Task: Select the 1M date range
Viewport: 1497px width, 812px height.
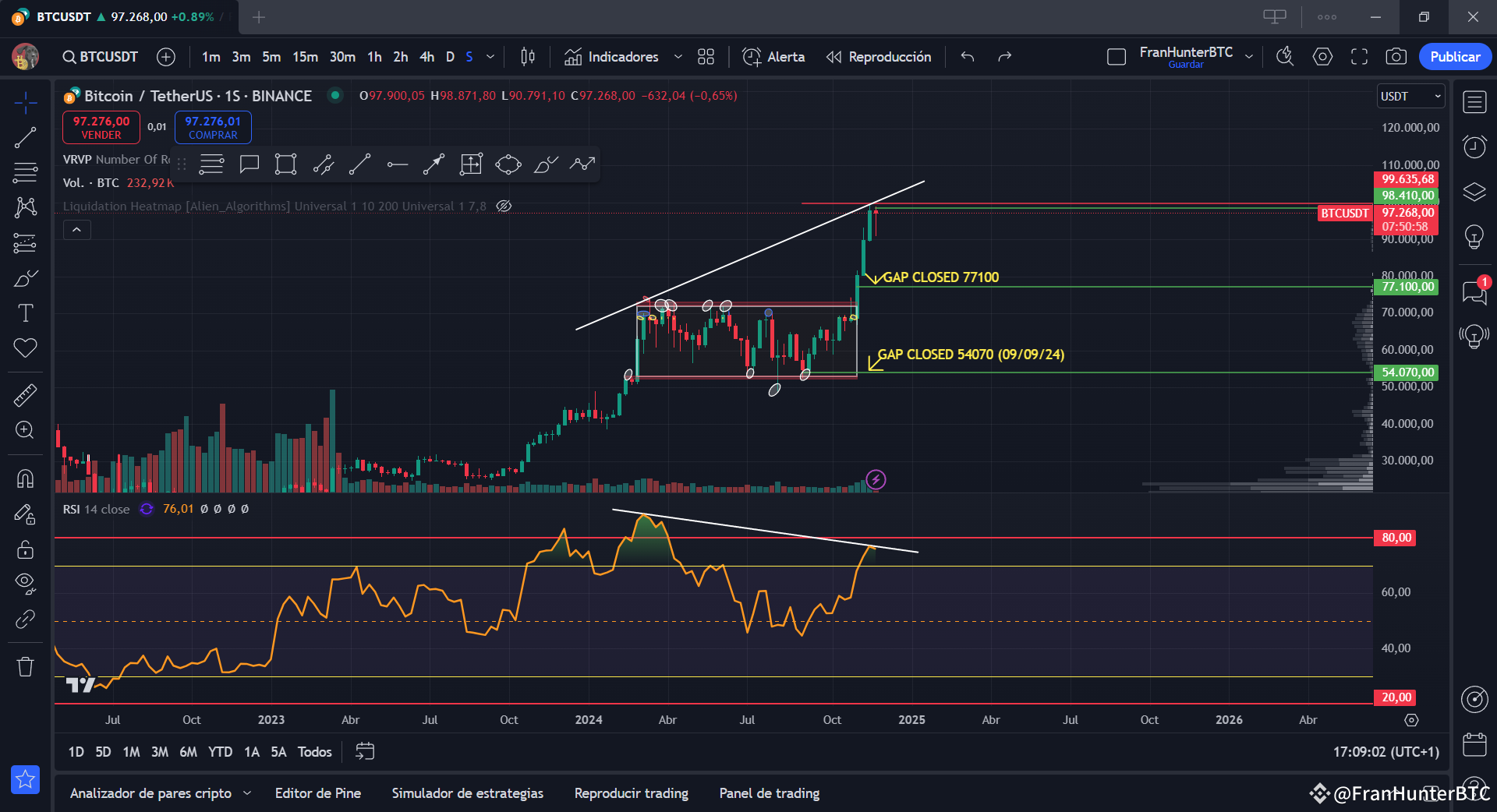Action: tap(131, 752)
